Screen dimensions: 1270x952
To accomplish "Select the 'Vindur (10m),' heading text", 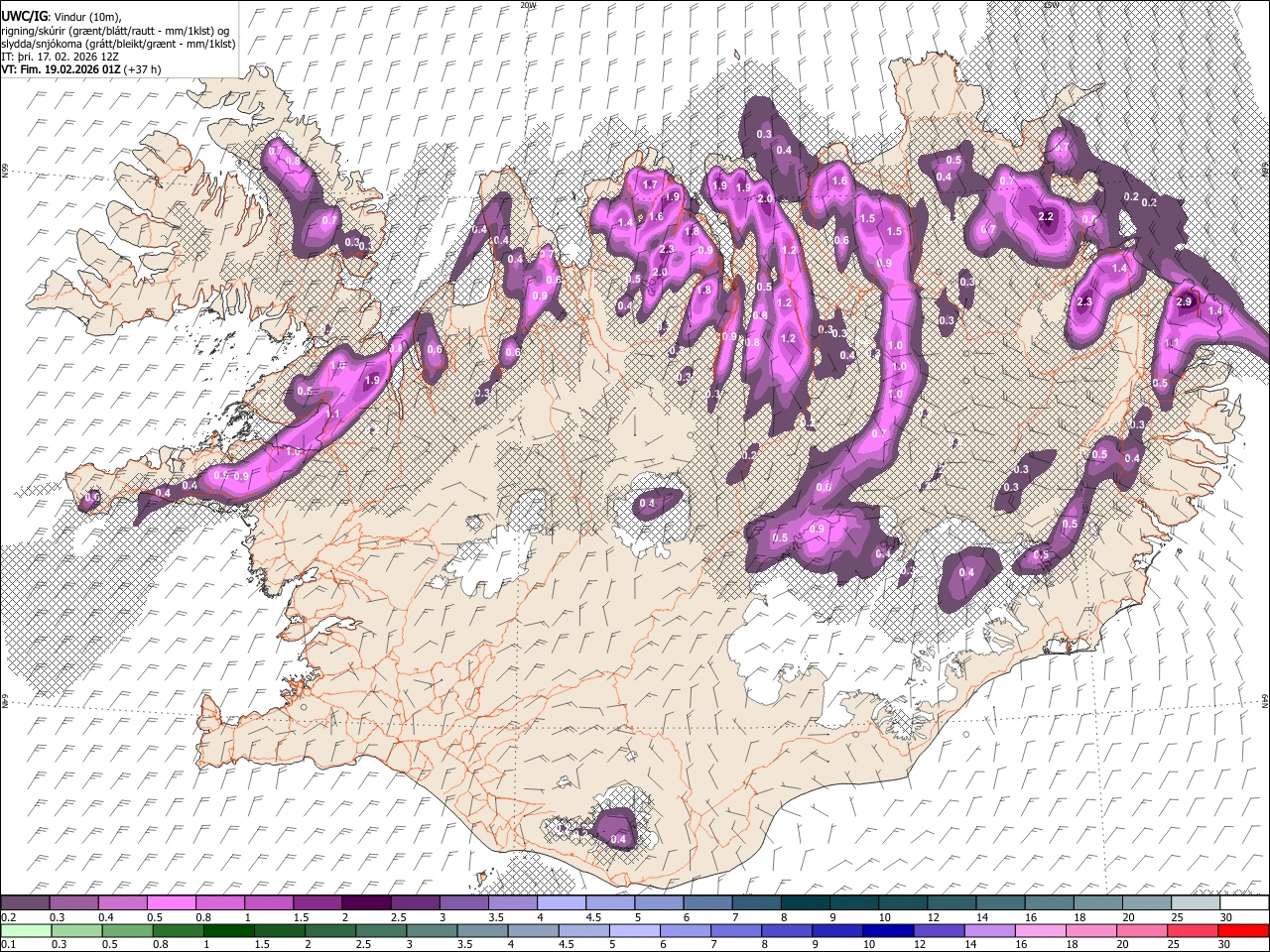I will pos(87,17).
